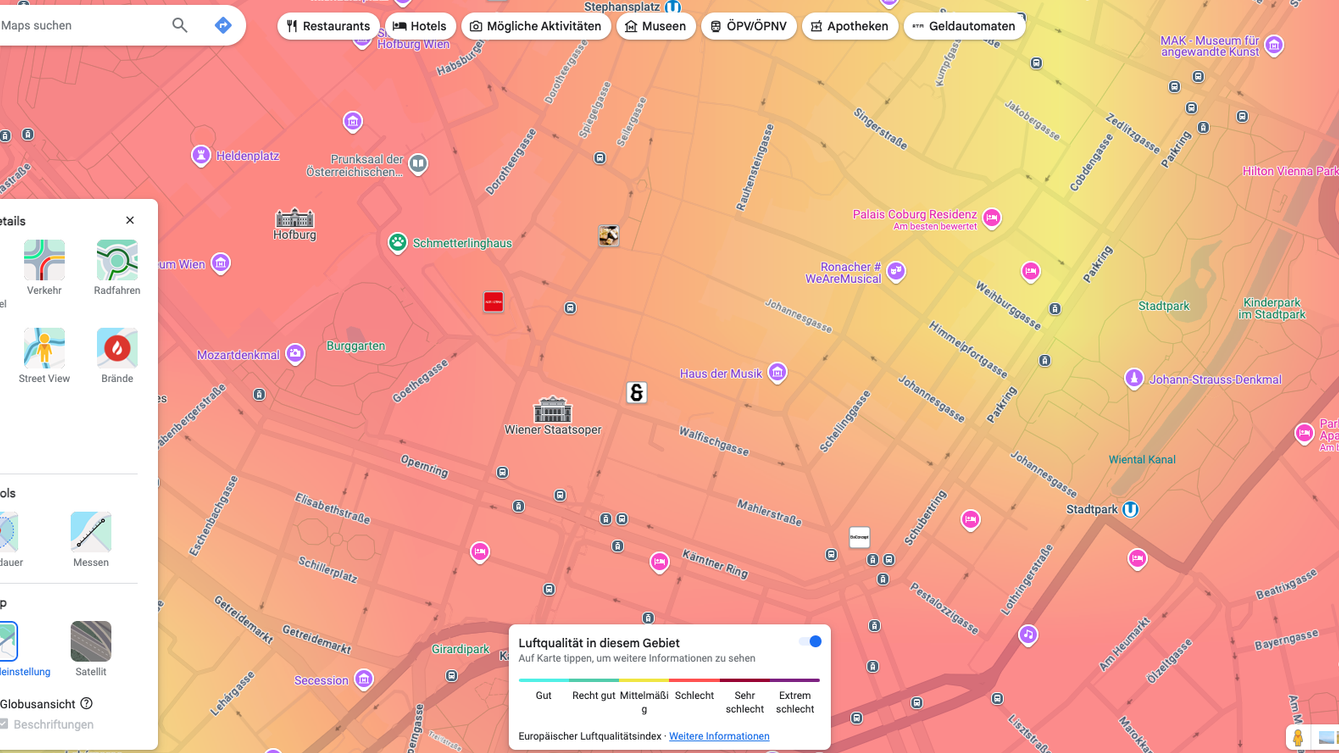Filter map by Hotels
This screenshot has height=753, width=1339.
[x=420, y=26]
